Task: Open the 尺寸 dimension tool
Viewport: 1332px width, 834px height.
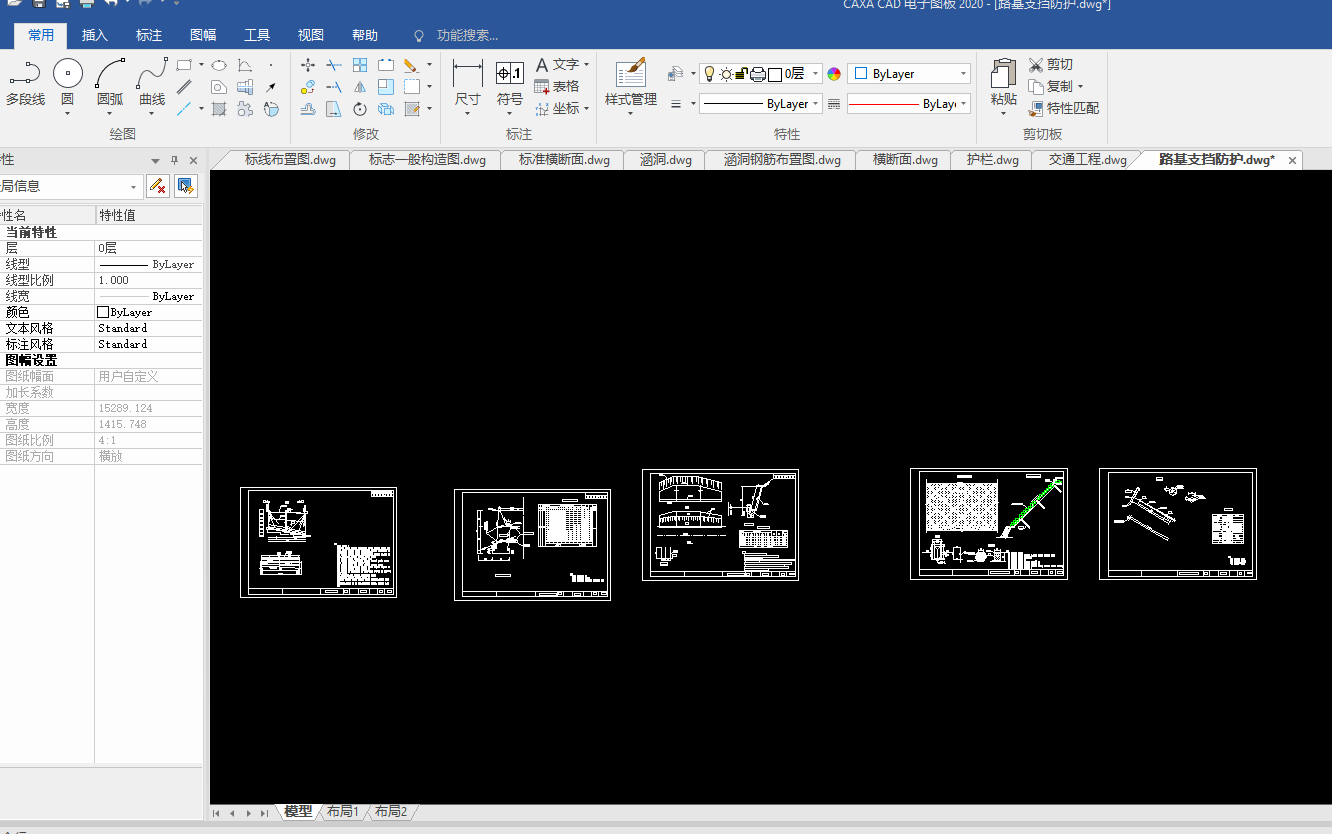Action: (x=467, y=82)
